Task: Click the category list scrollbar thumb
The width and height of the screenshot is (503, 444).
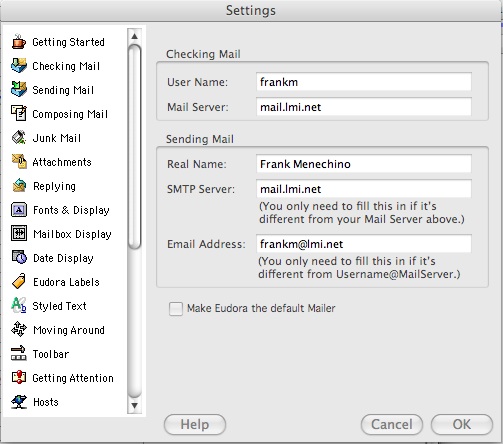Action: click(135, 147)
